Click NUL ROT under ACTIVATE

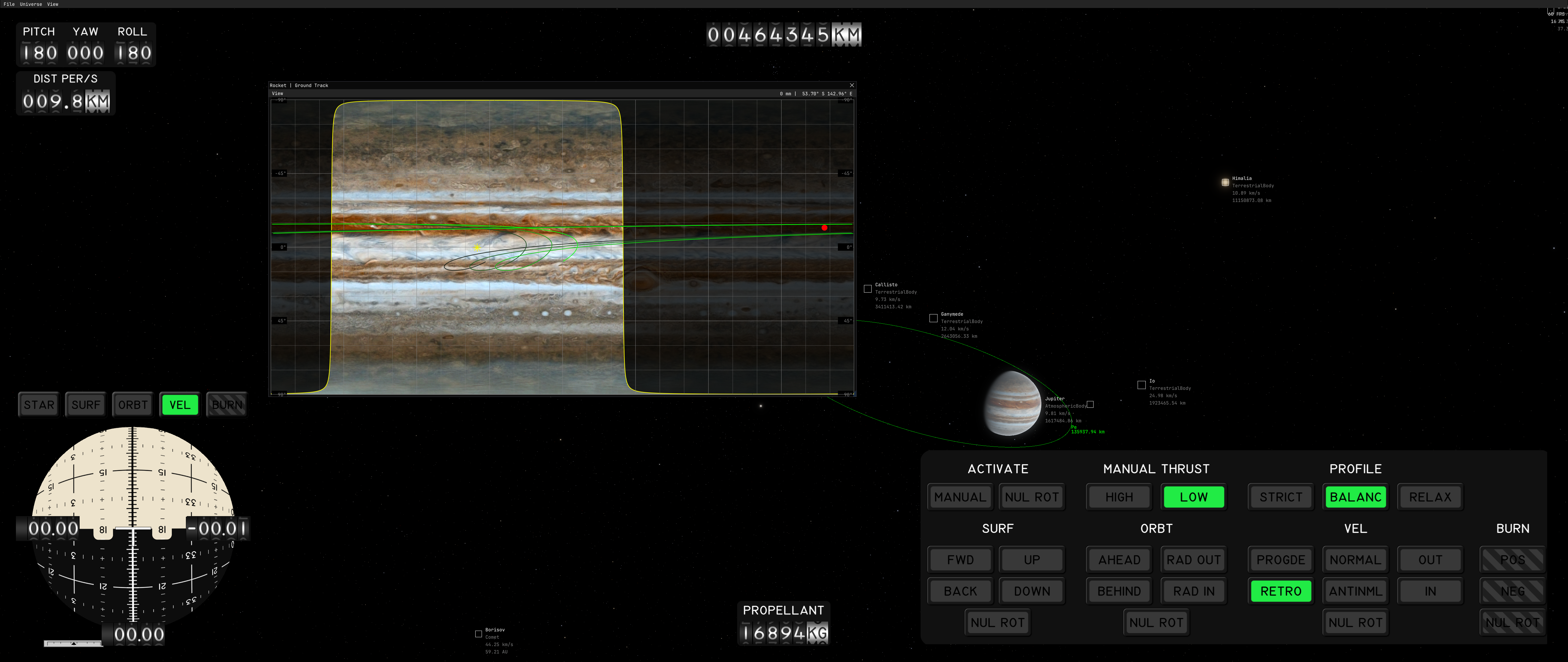click(1032, 497)
